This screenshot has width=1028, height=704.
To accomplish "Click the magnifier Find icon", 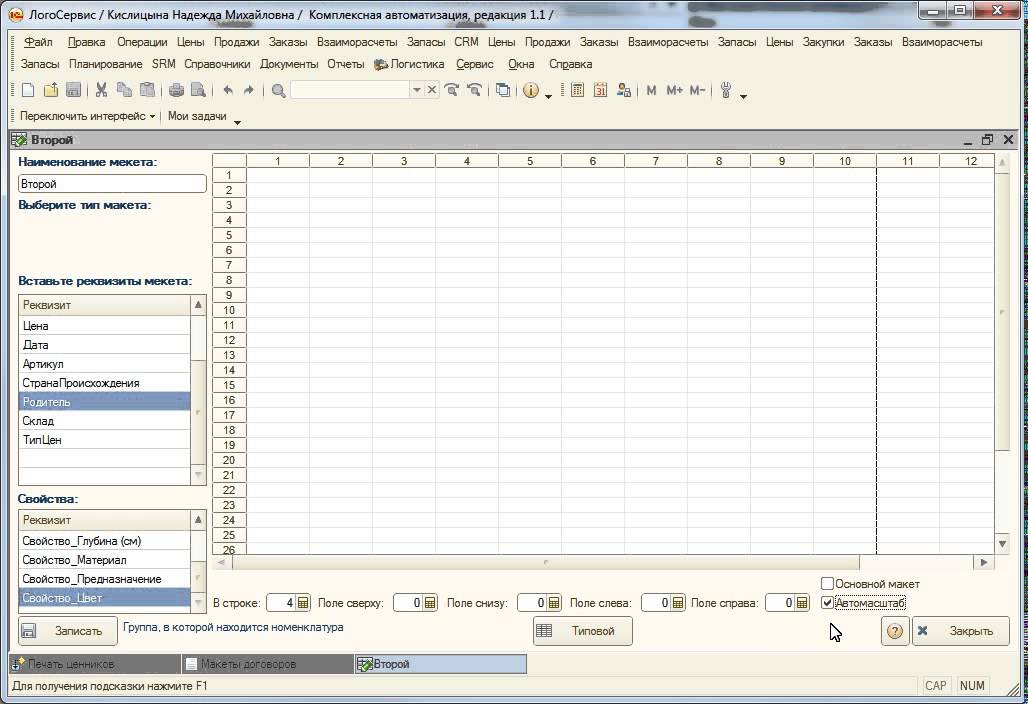I will (279, 90).
